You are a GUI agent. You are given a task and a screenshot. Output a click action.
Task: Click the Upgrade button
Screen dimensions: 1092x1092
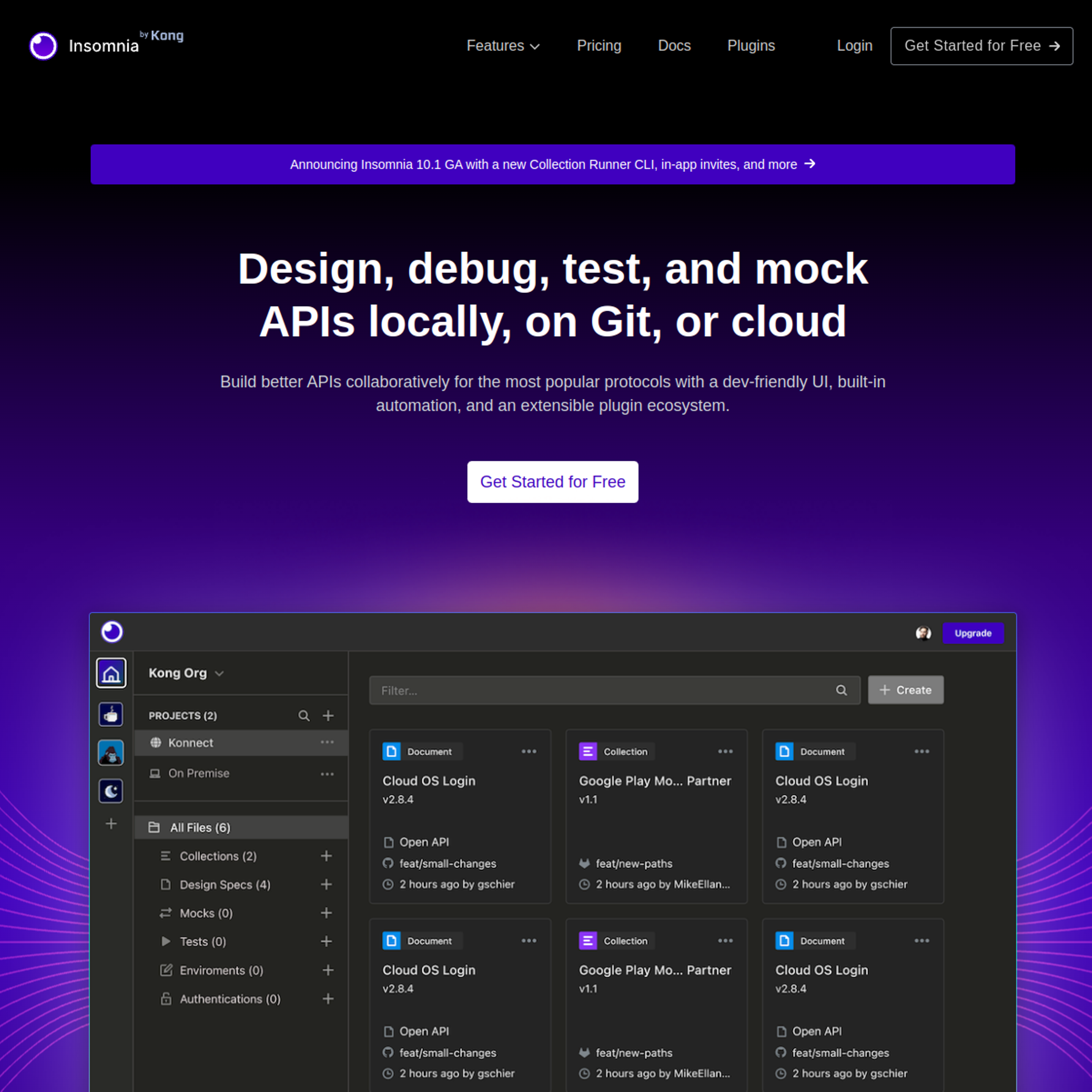973,633
